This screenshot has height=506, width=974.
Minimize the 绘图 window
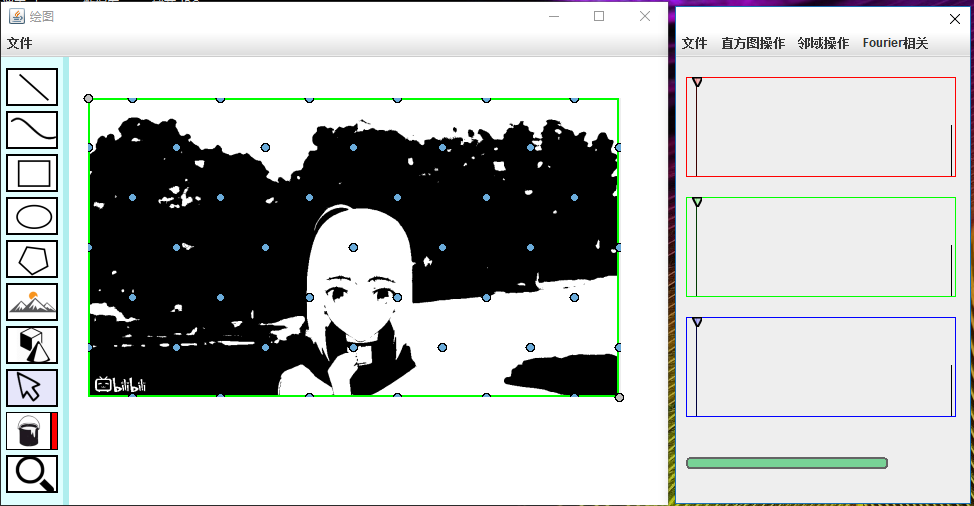(554, 16)
